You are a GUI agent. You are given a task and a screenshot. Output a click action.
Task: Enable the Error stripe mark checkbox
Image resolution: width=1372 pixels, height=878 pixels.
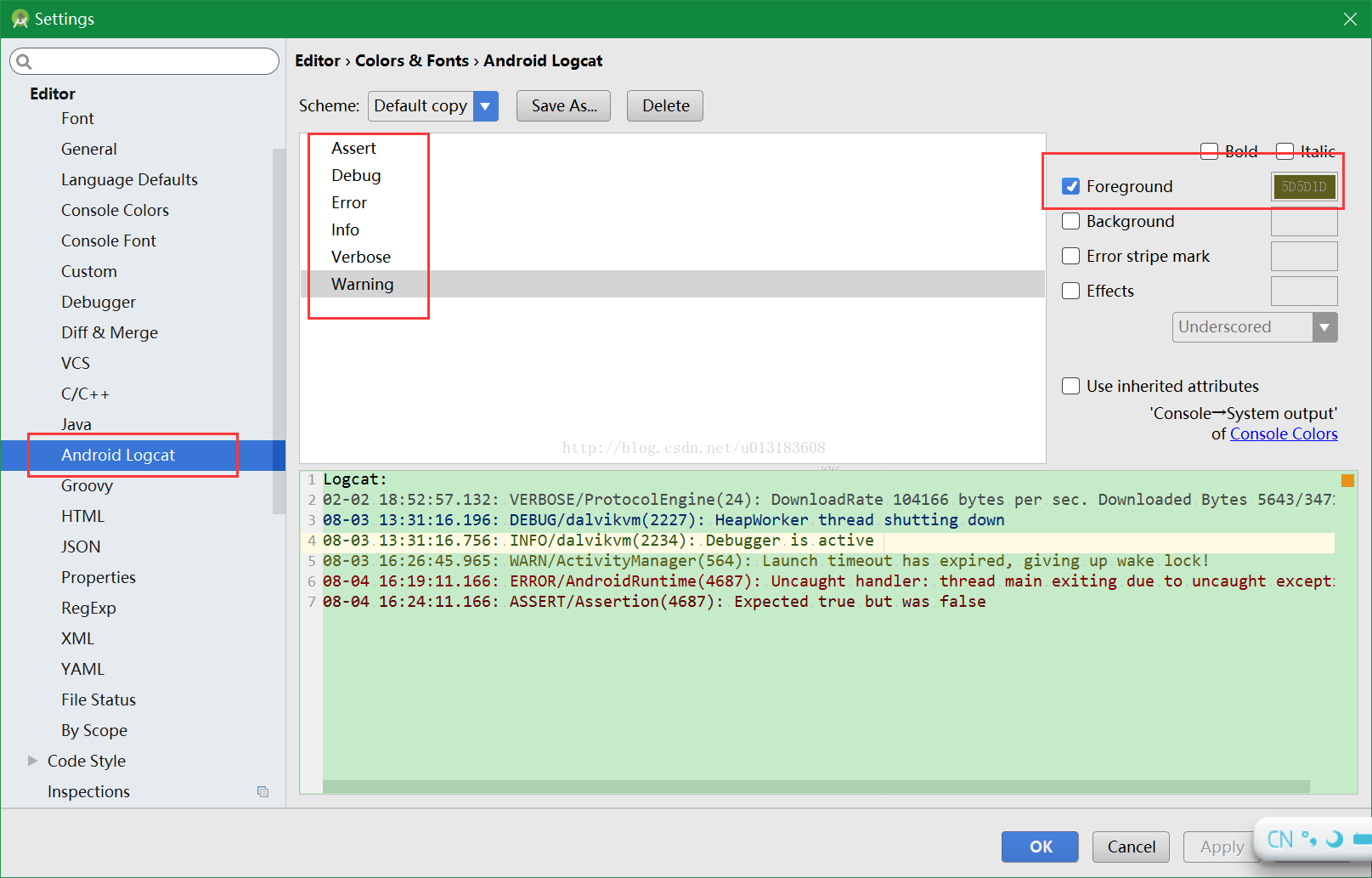click(x=1071, y=256)
